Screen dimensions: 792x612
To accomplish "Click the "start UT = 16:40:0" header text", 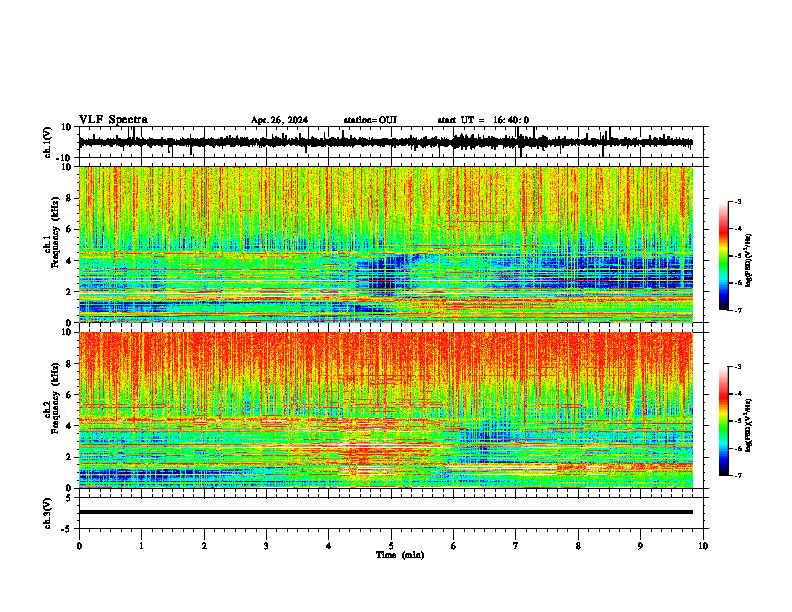I will (483, 120).
